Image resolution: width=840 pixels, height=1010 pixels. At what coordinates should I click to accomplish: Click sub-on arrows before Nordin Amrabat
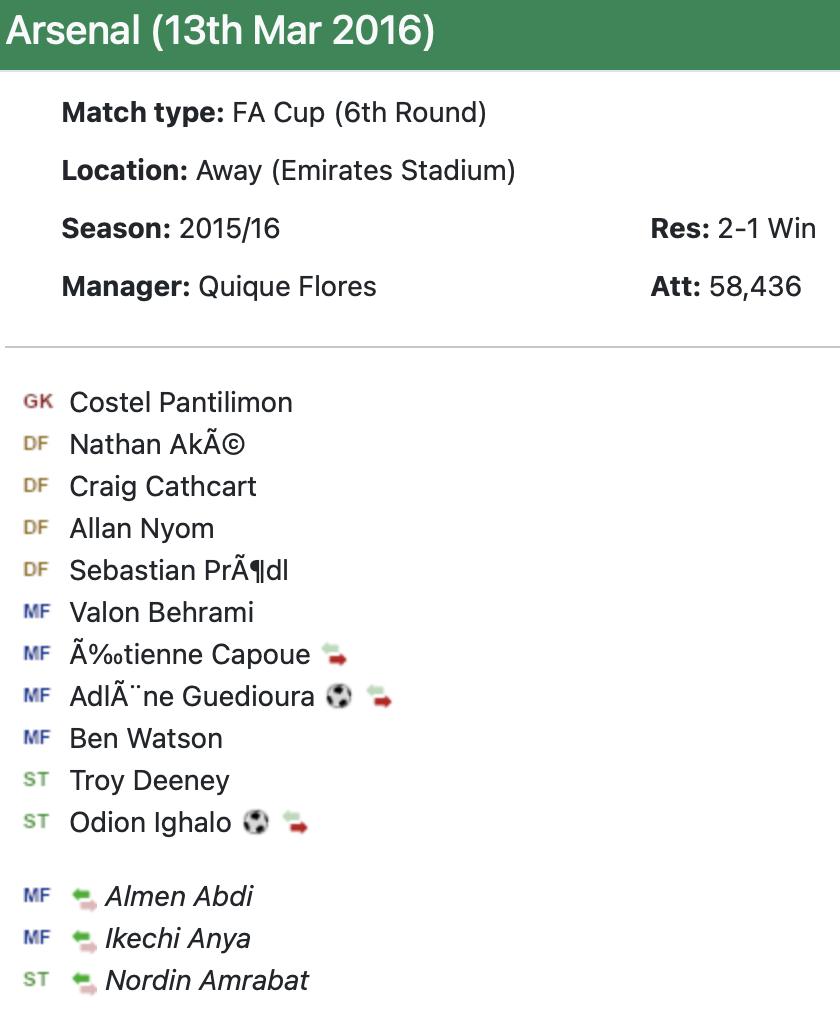coord(85,981)
